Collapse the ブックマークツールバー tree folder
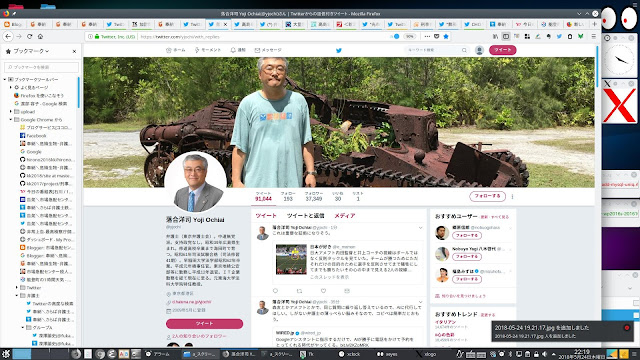Screen dimensions: 640x360 click(x=5, y=79)
